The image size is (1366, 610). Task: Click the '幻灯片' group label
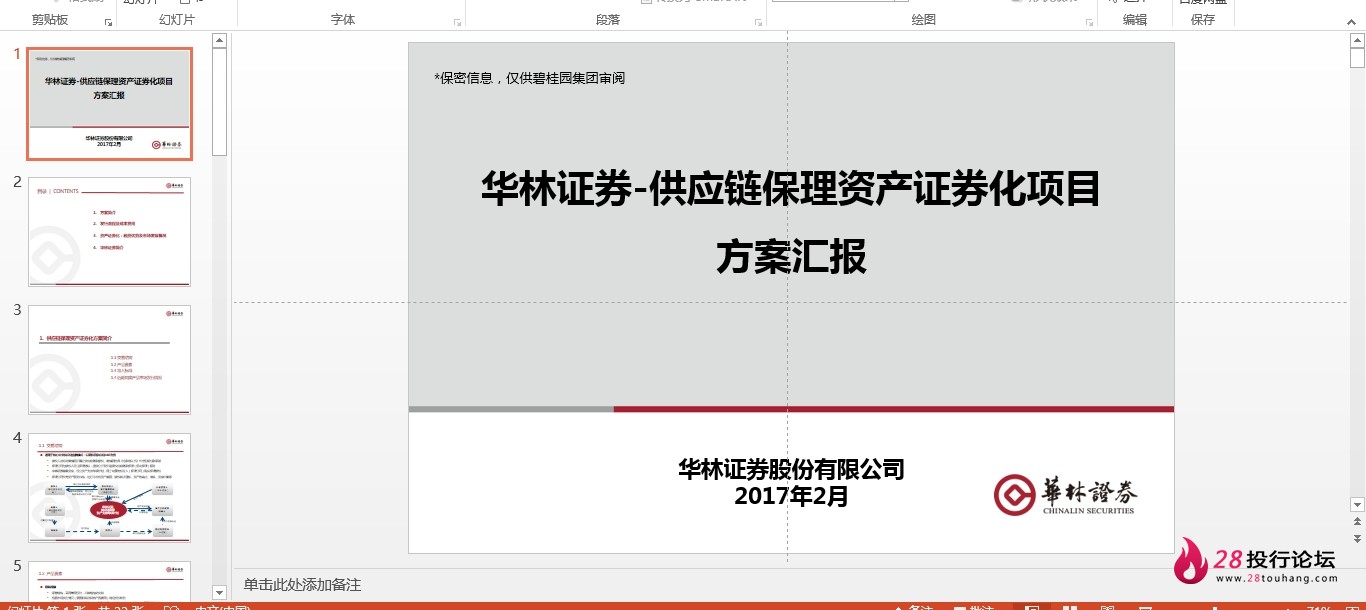[177, 20]
